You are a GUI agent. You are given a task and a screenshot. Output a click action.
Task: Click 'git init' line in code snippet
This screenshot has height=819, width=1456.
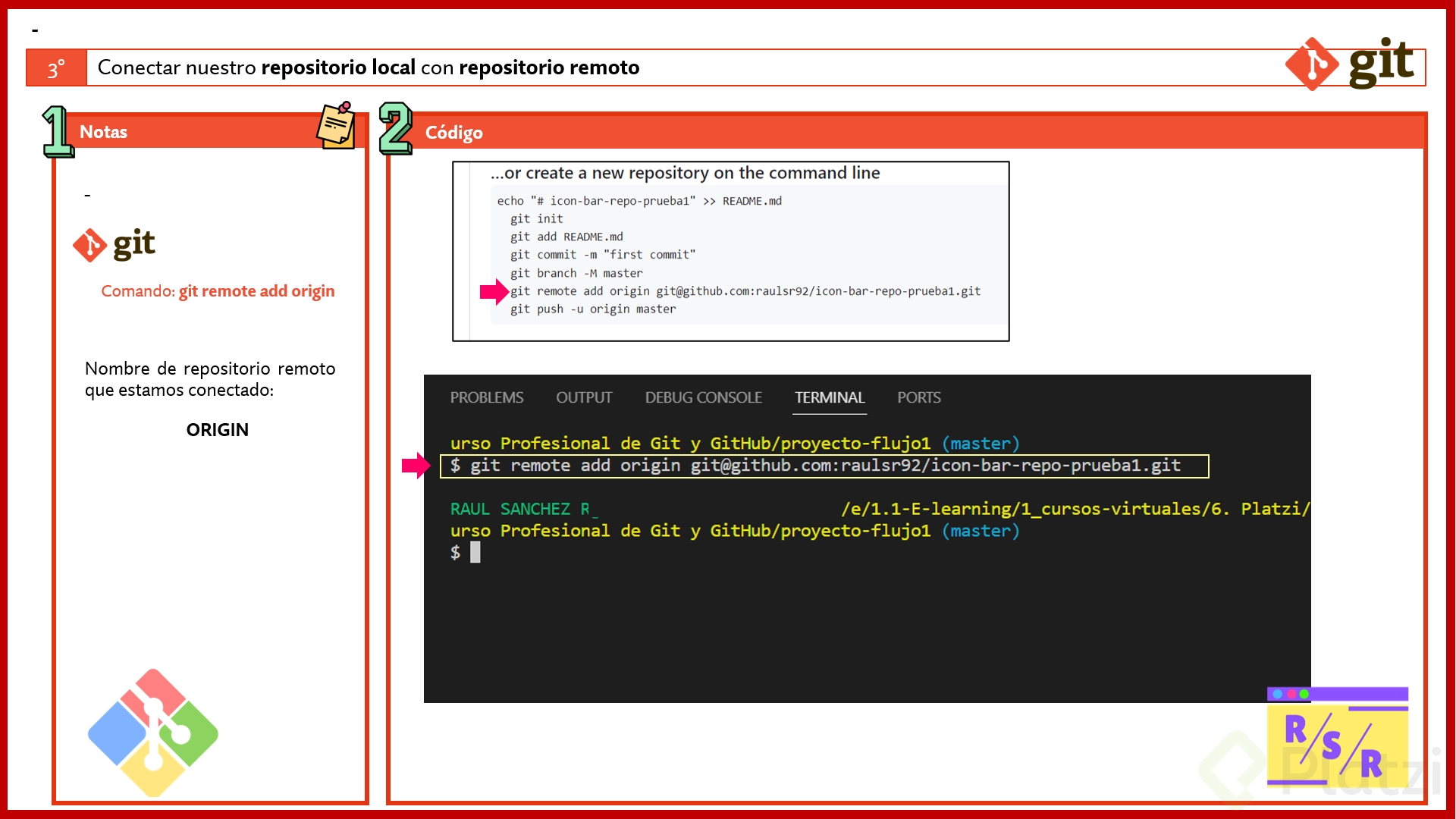pyautogui.click(x=536, y=218)
